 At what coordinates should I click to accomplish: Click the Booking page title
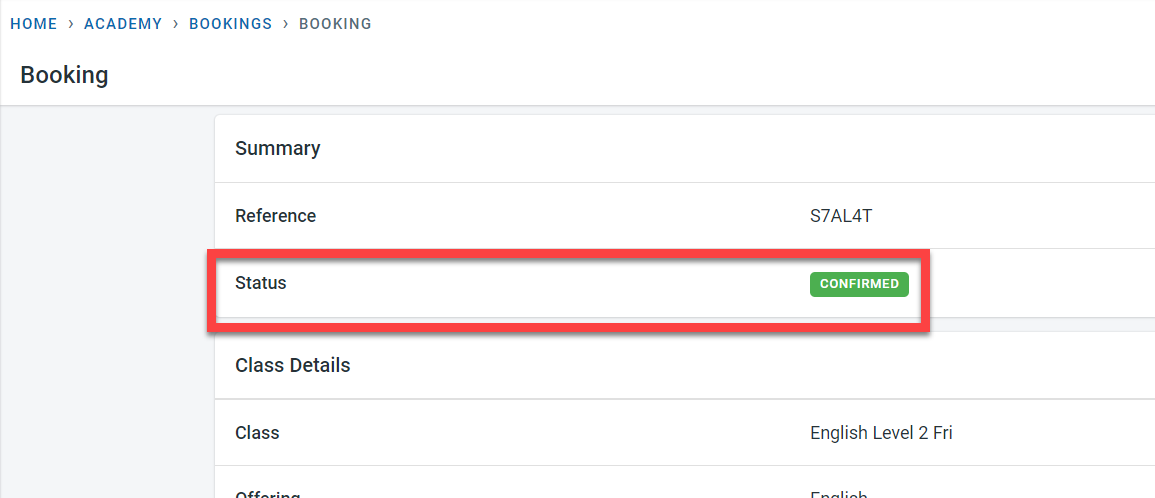point(64,75)
